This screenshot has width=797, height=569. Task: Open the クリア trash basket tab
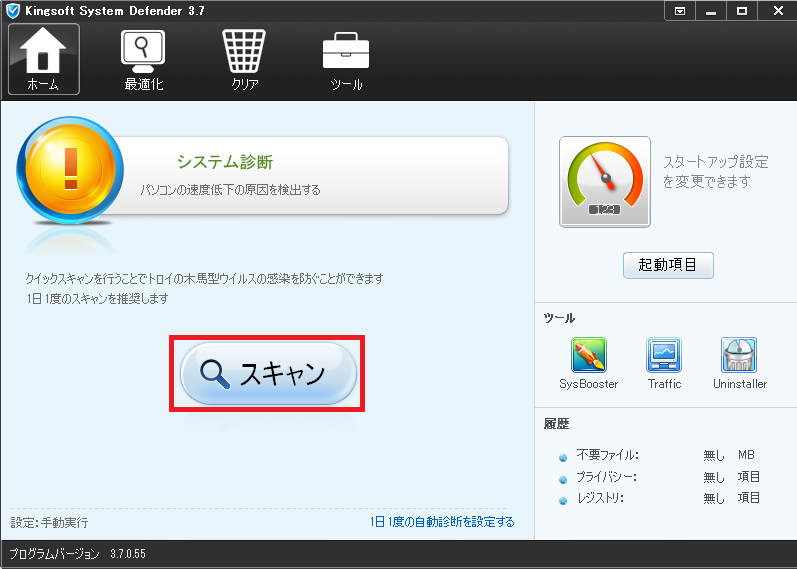[x=245, y=59]
